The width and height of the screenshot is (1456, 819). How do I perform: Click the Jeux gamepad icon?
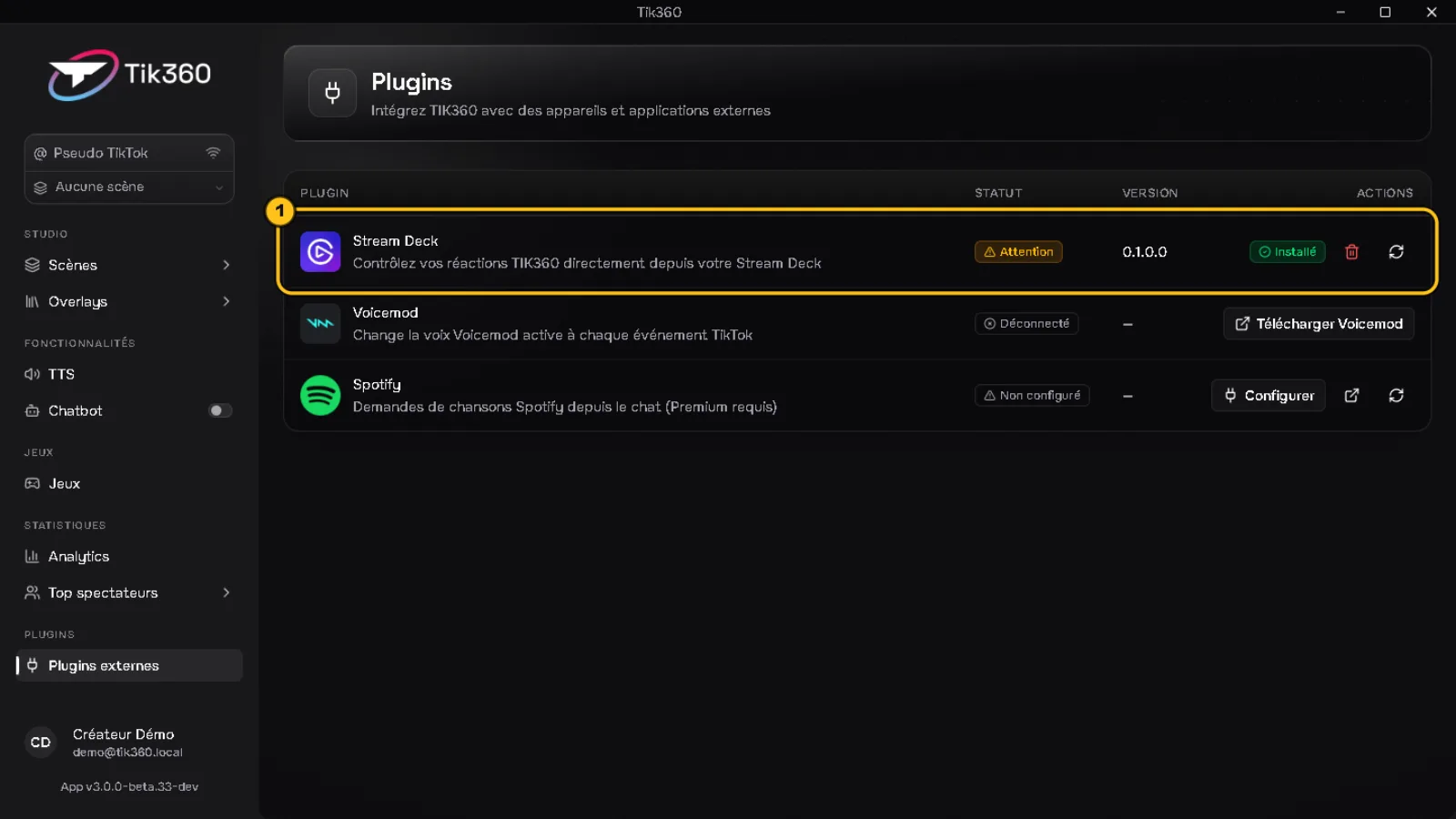[x=32, y=483]
